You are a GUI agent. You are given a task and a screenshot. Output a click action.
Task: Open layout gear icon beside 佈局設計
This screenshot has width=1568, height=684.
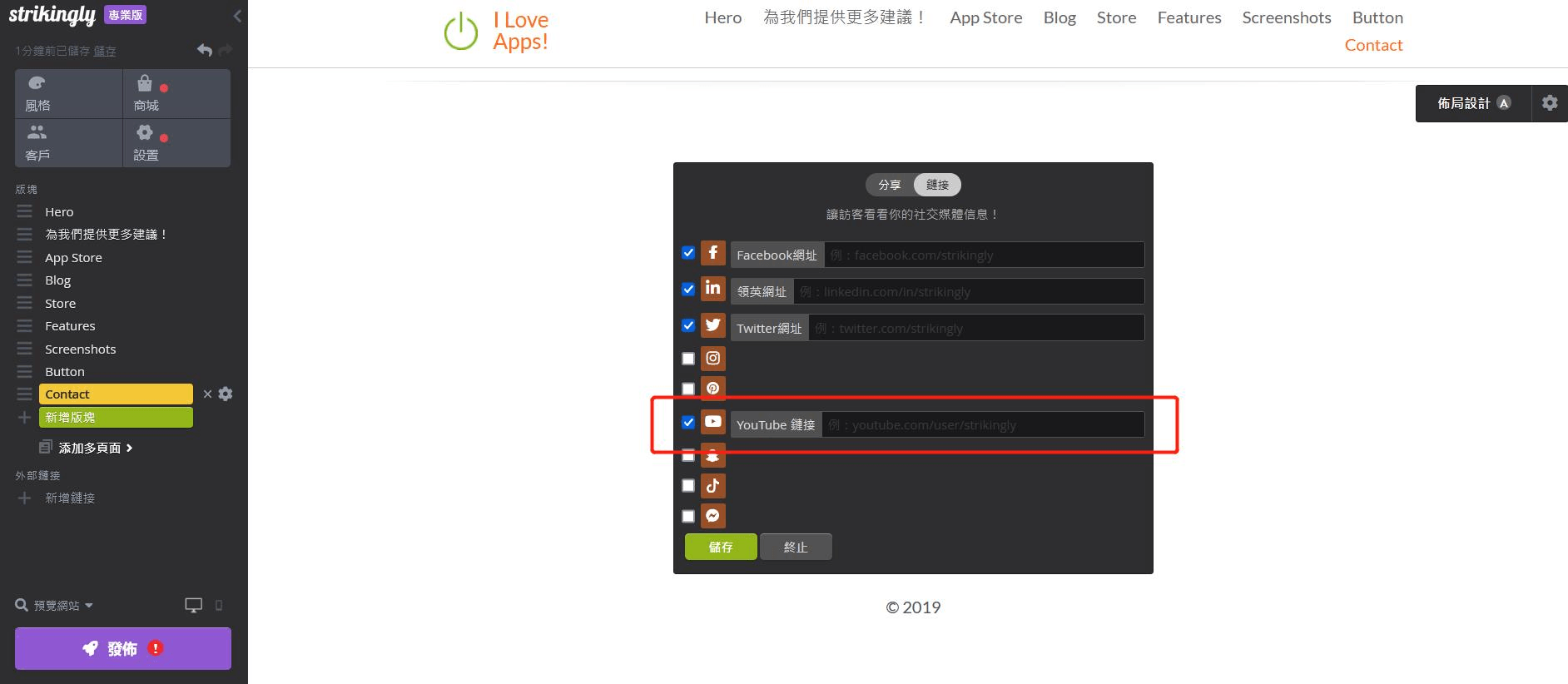pos(1550,103)
